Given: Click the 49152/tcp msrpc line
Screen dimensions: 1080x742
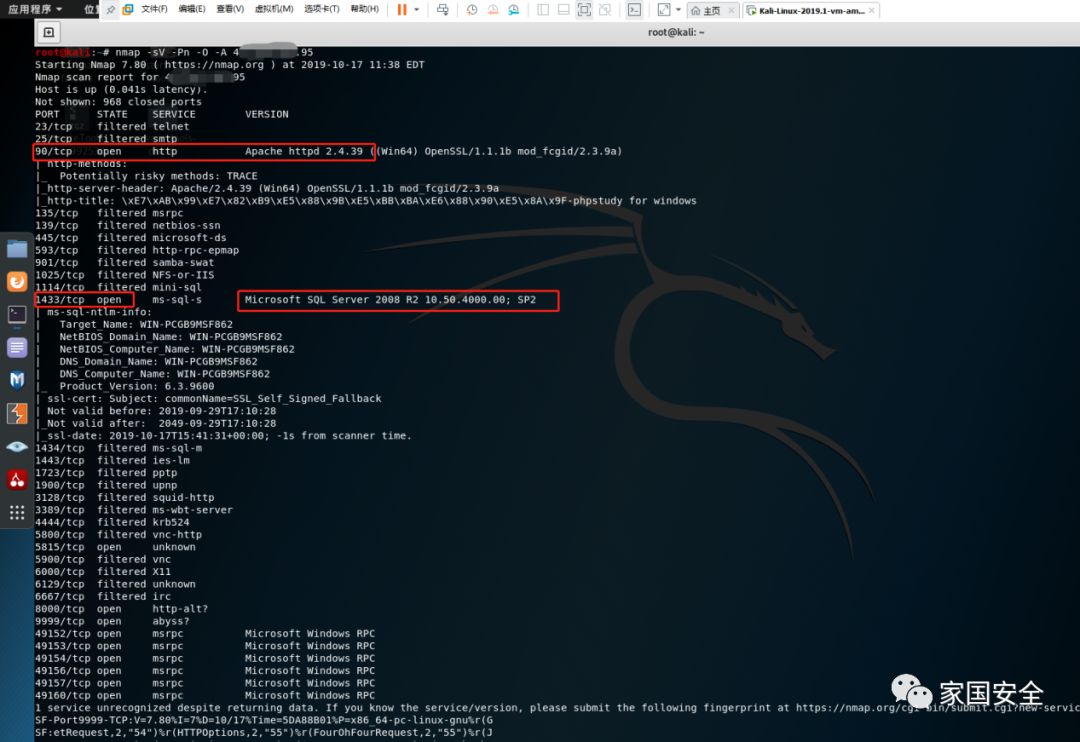Looking at the screenshot, I should click(205, 634).
